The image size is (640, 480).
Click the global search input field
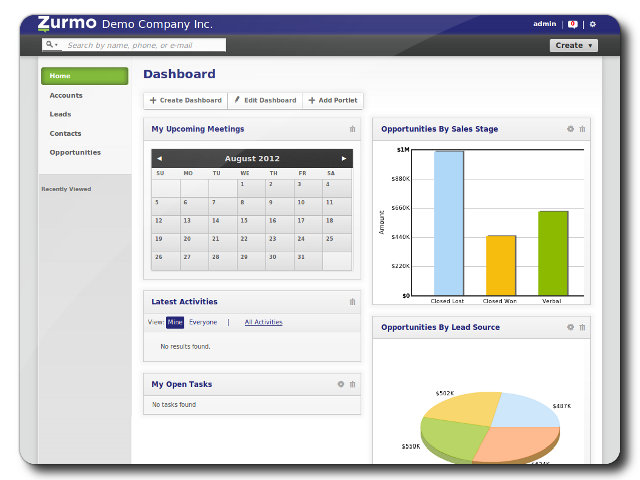coord(144,45)
